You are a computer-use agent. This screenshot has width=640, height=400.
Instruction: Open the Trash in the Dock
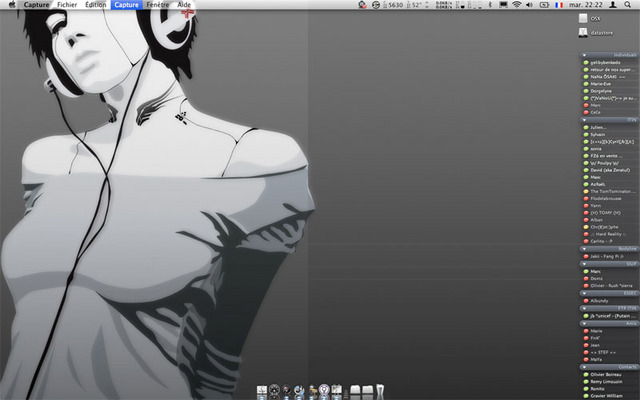tap(380, 391)
